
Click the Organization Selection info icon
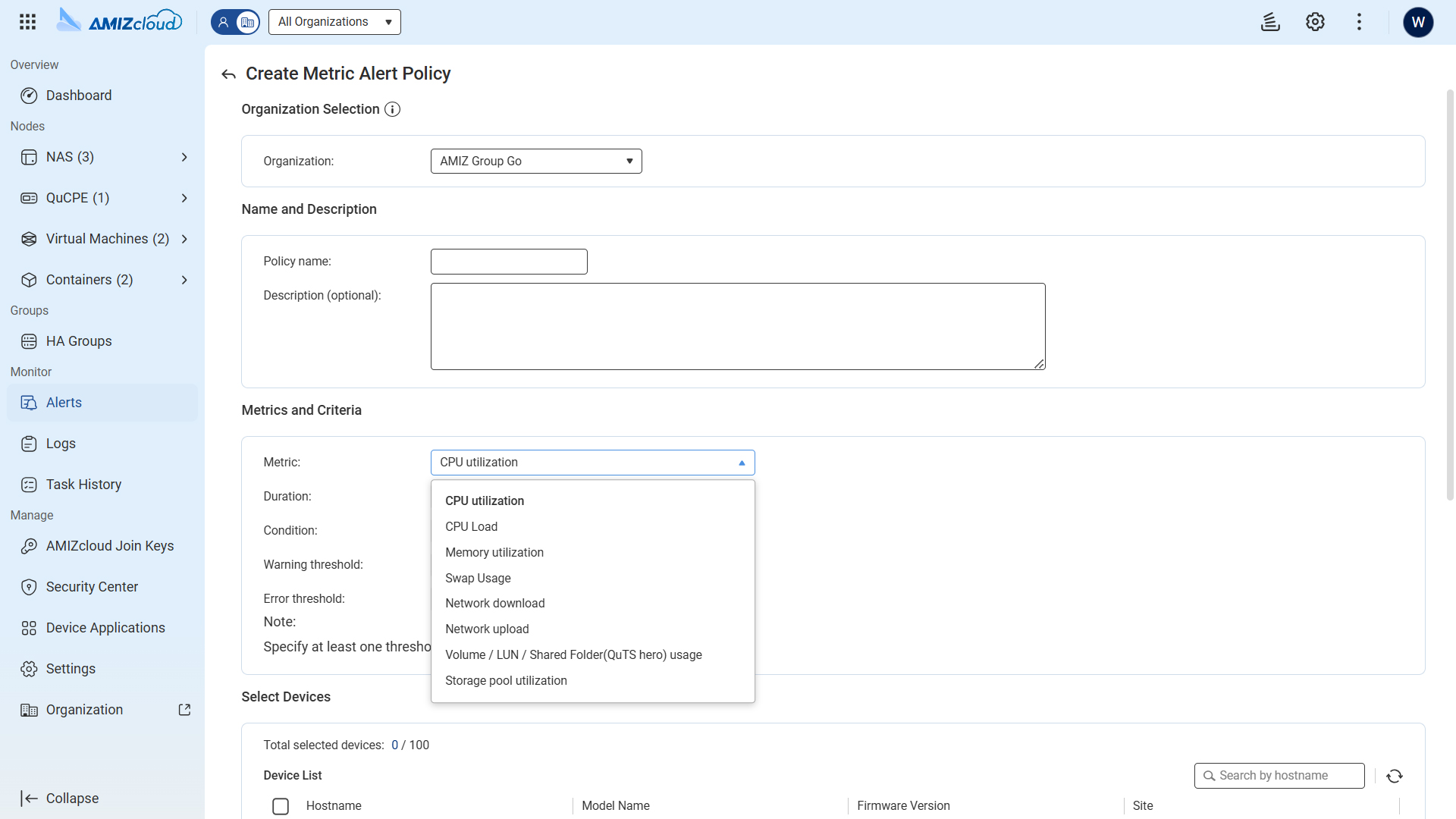(x=392, y=109)
